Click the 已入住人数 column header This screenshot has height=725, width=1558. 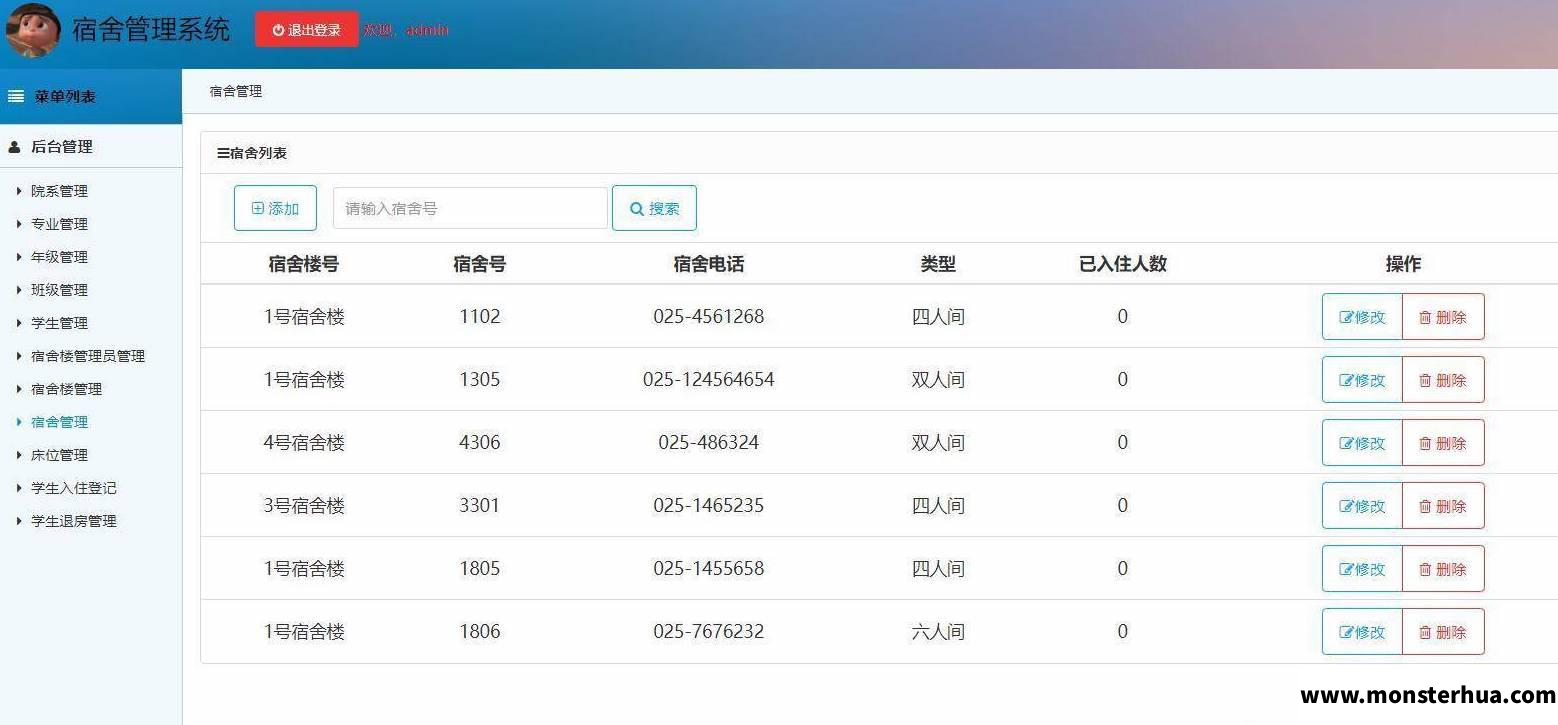[1123, 264]
